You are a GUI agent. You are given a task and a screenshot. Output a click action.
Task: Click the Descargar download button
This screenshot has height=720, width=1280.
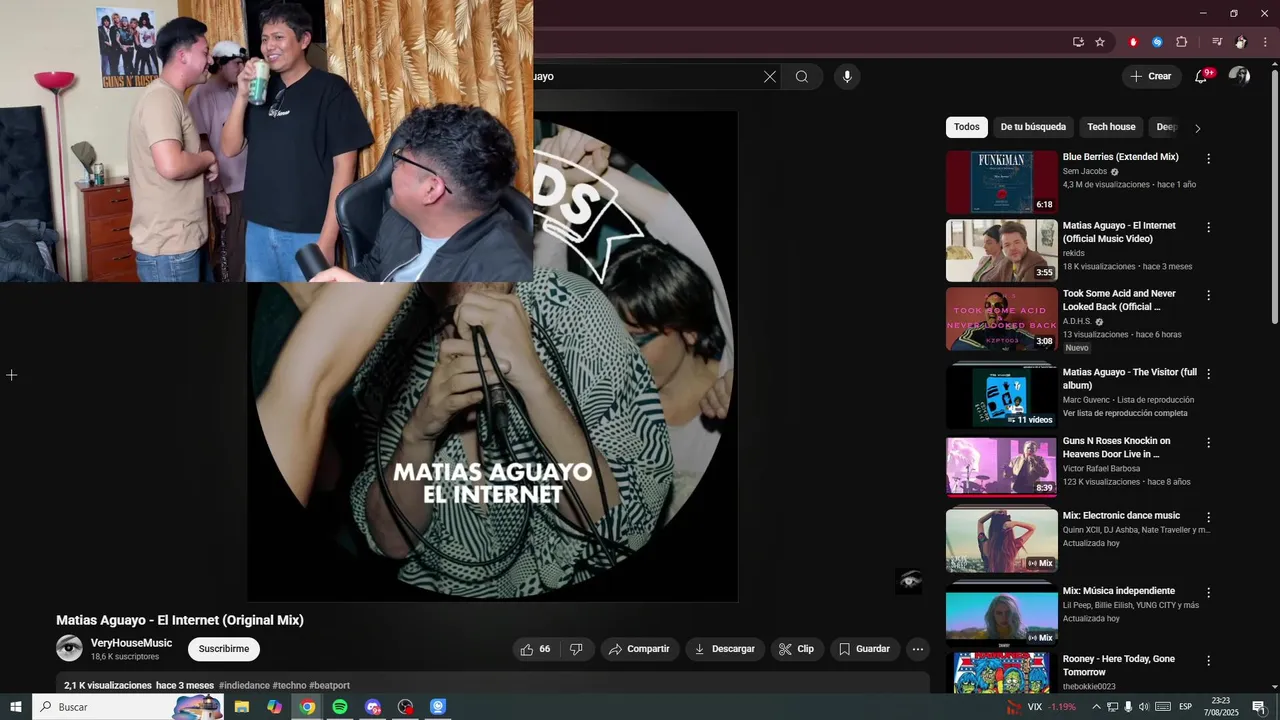[x=725, y=649]
